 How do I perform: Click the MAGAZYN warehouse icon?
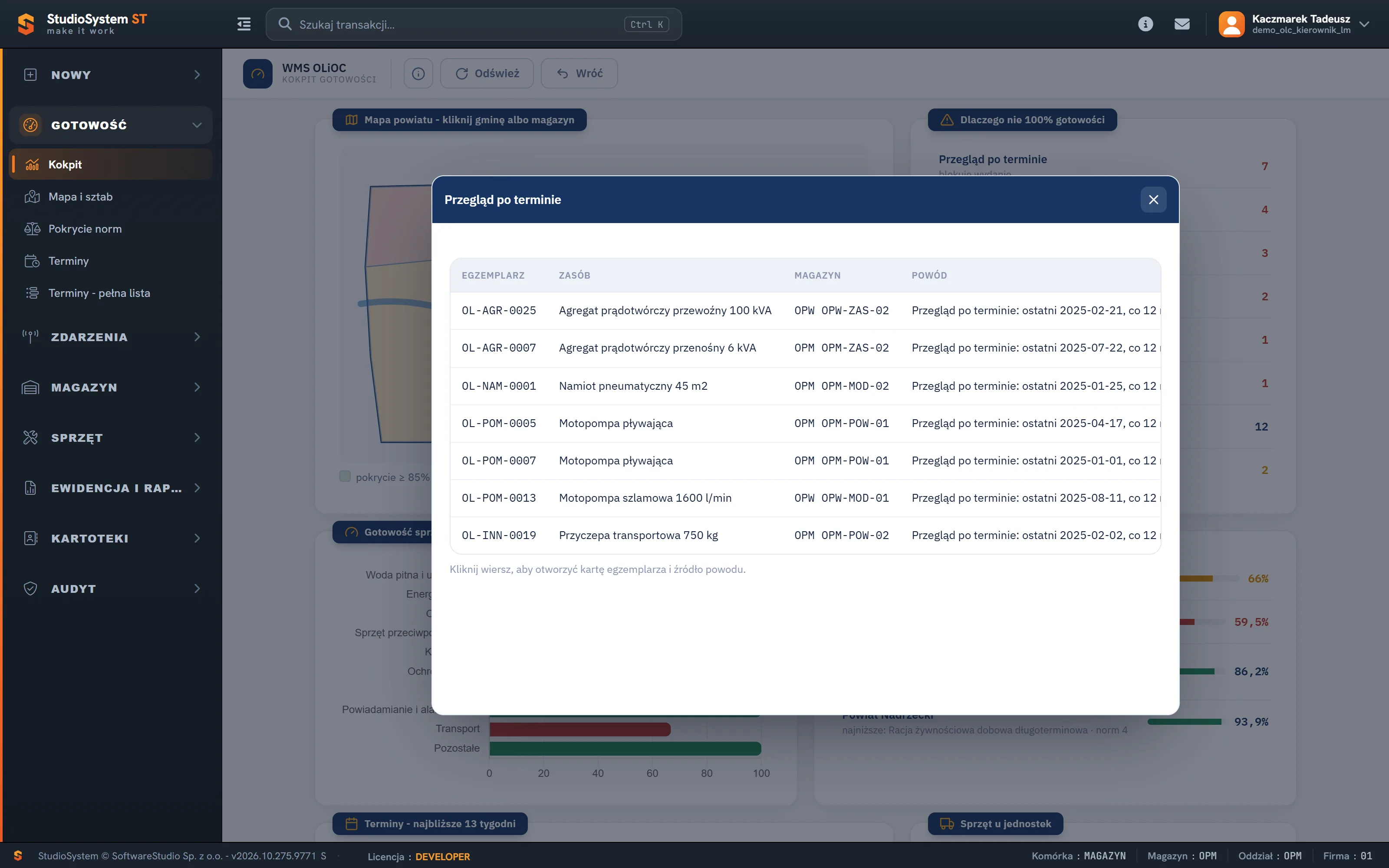tap(30, 388)
